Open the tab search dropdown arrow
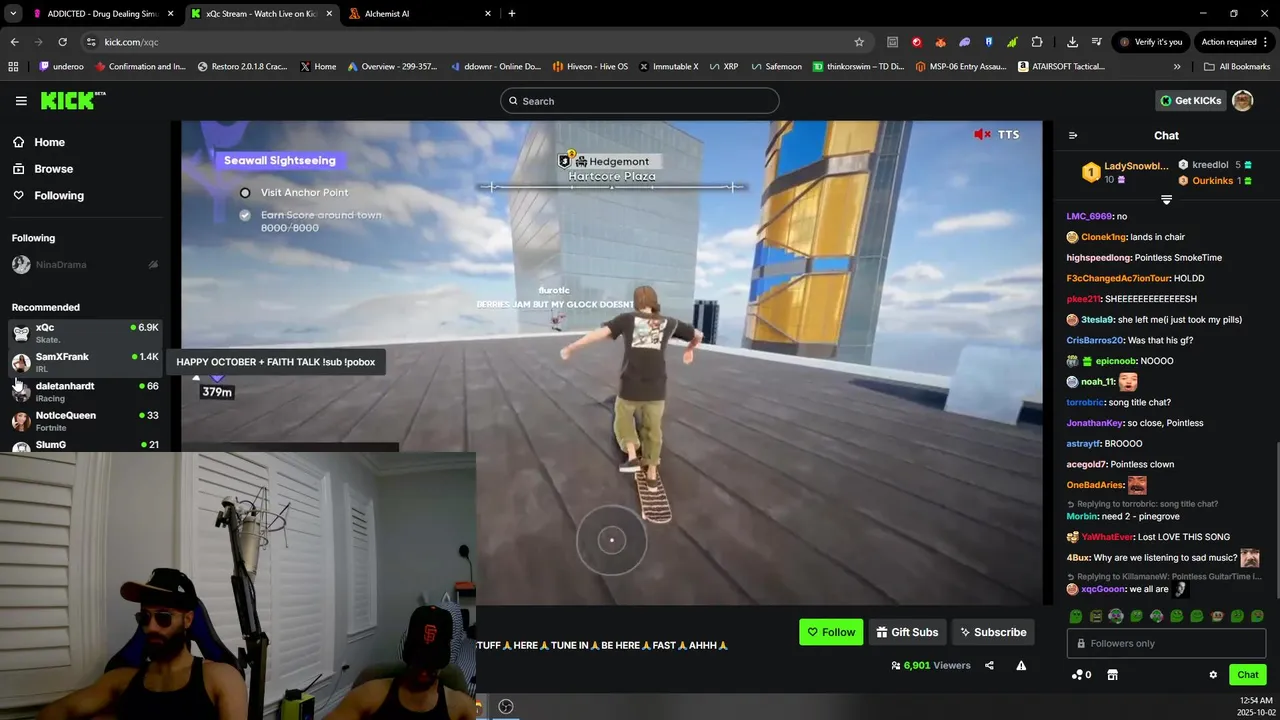1280x720 pixels. [13, 14]
